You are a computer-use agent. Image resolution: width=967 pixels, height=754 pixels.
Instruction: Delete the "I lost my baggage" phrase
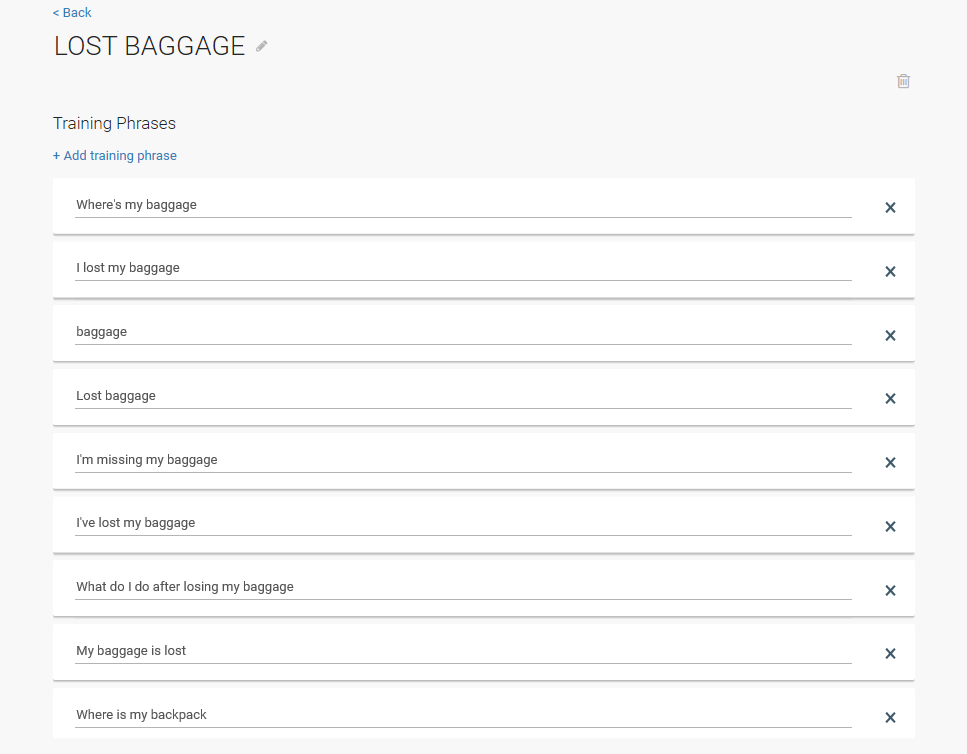pos(890,272)
